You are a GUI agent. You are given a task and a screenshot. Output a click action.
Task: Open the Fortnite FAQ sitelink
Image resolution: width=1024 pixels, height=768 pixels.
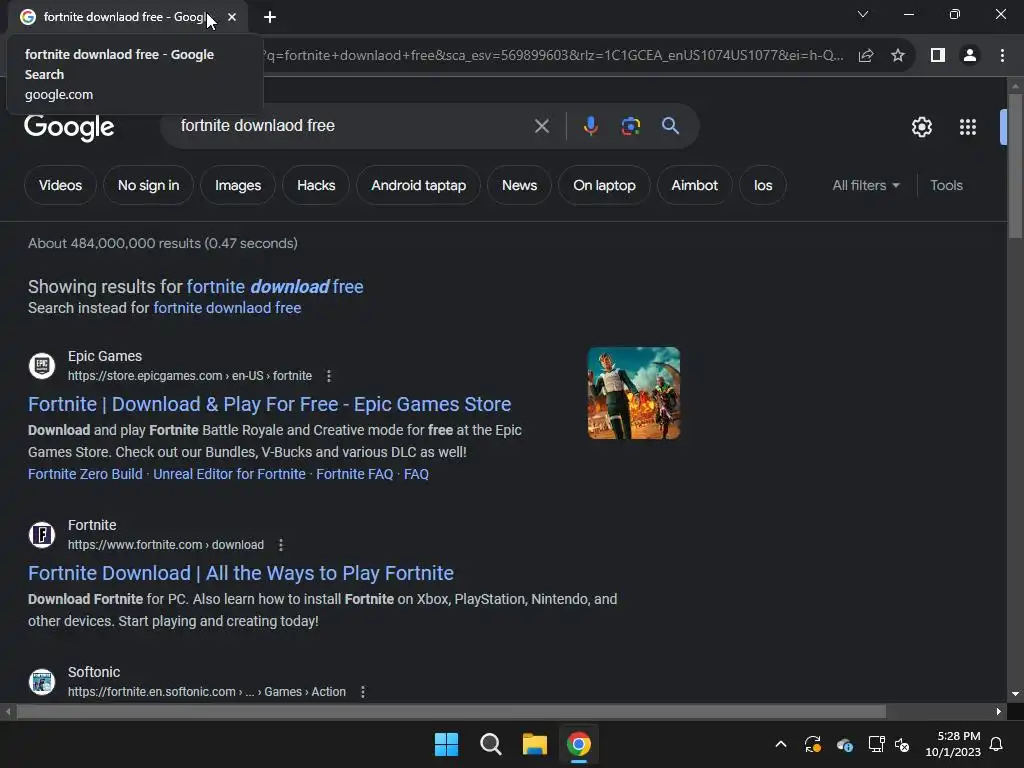click(355, 474)
